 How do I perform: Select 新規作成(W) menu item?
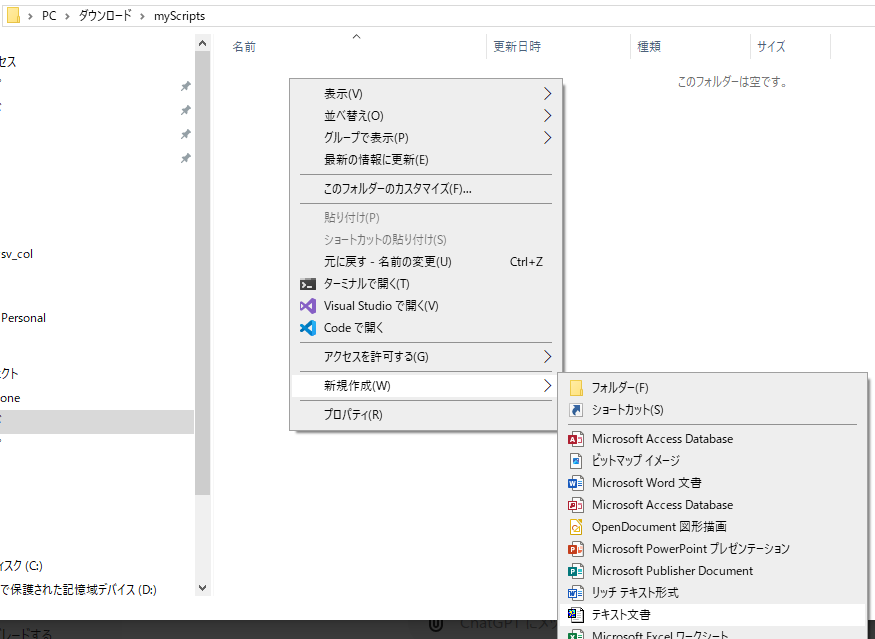[426, 386]
